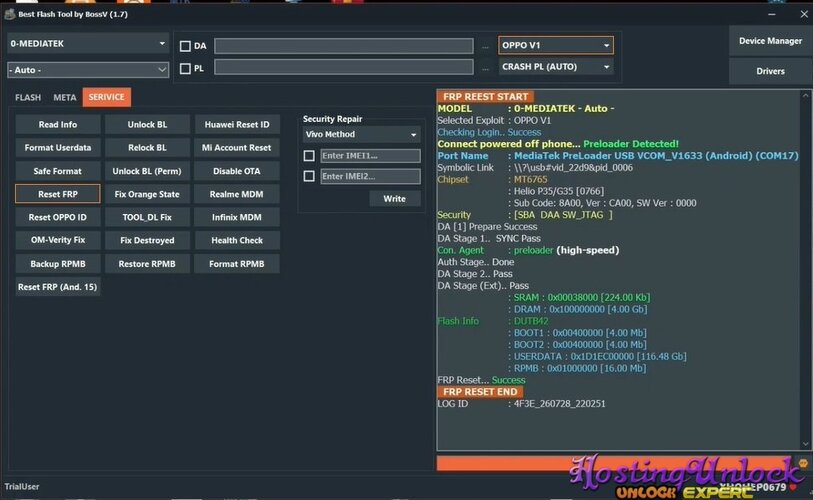This screenshot has width=813, height=500.
Task: Click the Drivers button
Action: pos(770,71)
